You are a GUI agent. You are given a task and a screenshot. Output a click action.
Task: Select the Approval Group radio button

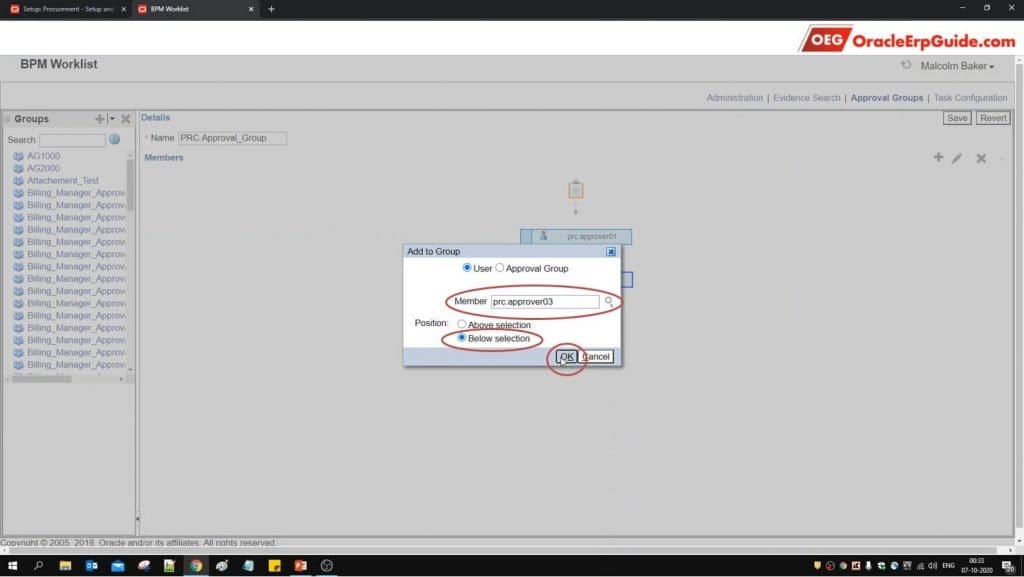(500, 267)
